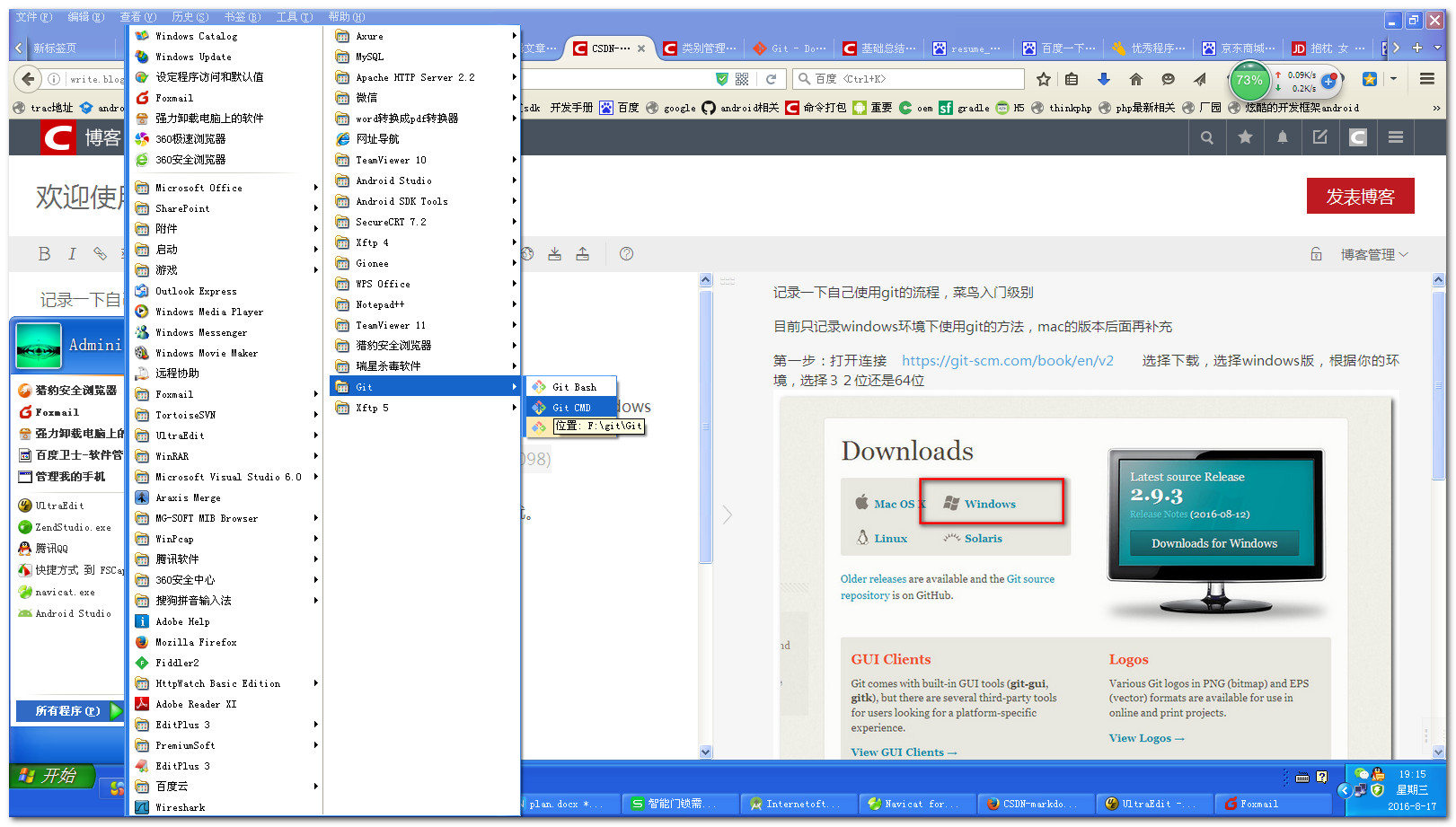Image resolution: width=1456 pixels, height=827 pixels.
Task: Open the Navicat taskbar item
Action: tap(918, 804)
